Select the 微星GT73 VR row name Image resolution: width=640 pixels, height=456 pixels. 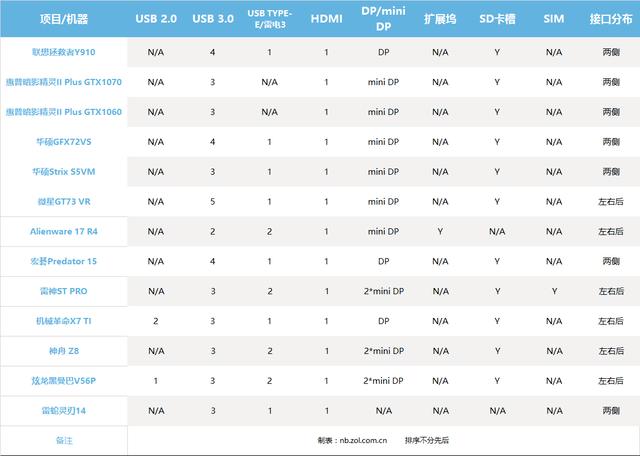point(64,201)
